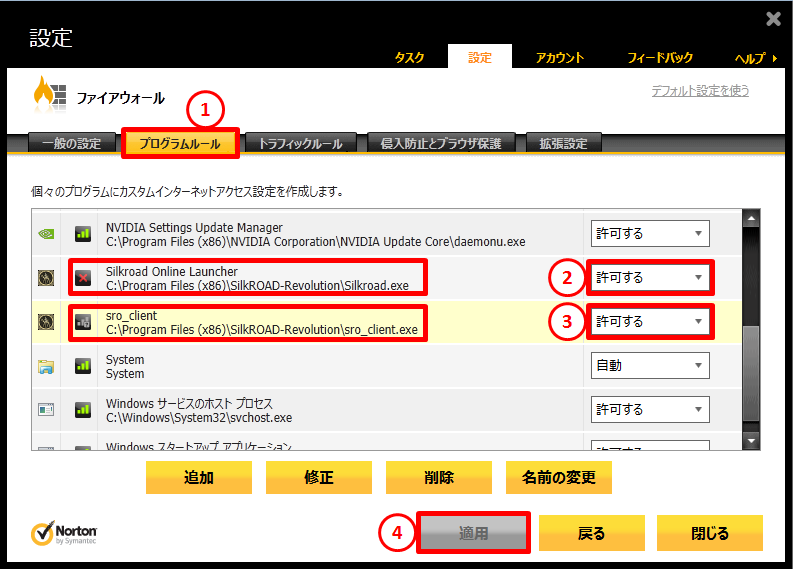Open the 自動 dropdown for System
Screen dimensions: 793x569
(650, 366)
